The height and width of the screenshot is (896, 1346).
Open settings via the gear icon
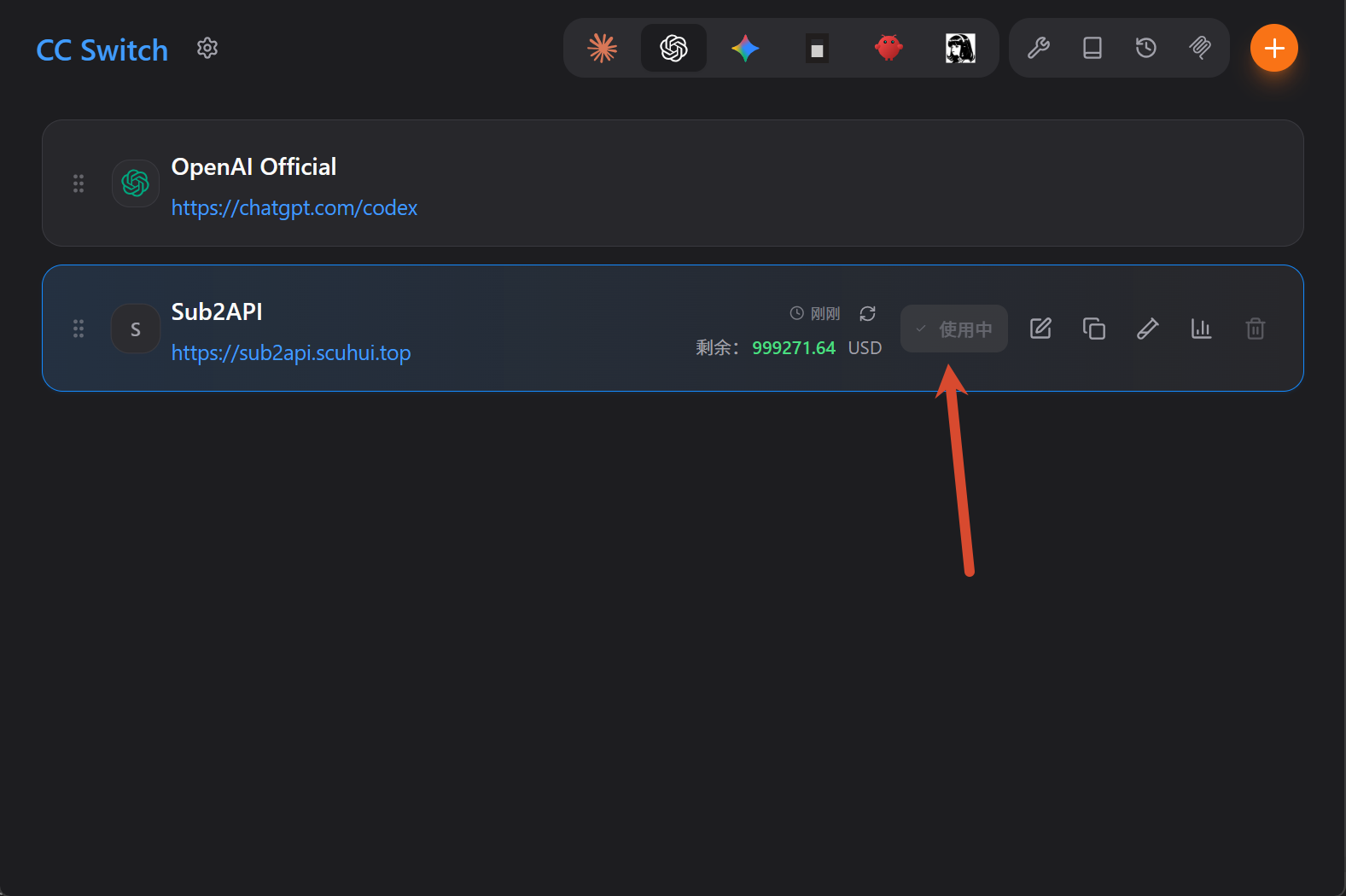(207, 48)
